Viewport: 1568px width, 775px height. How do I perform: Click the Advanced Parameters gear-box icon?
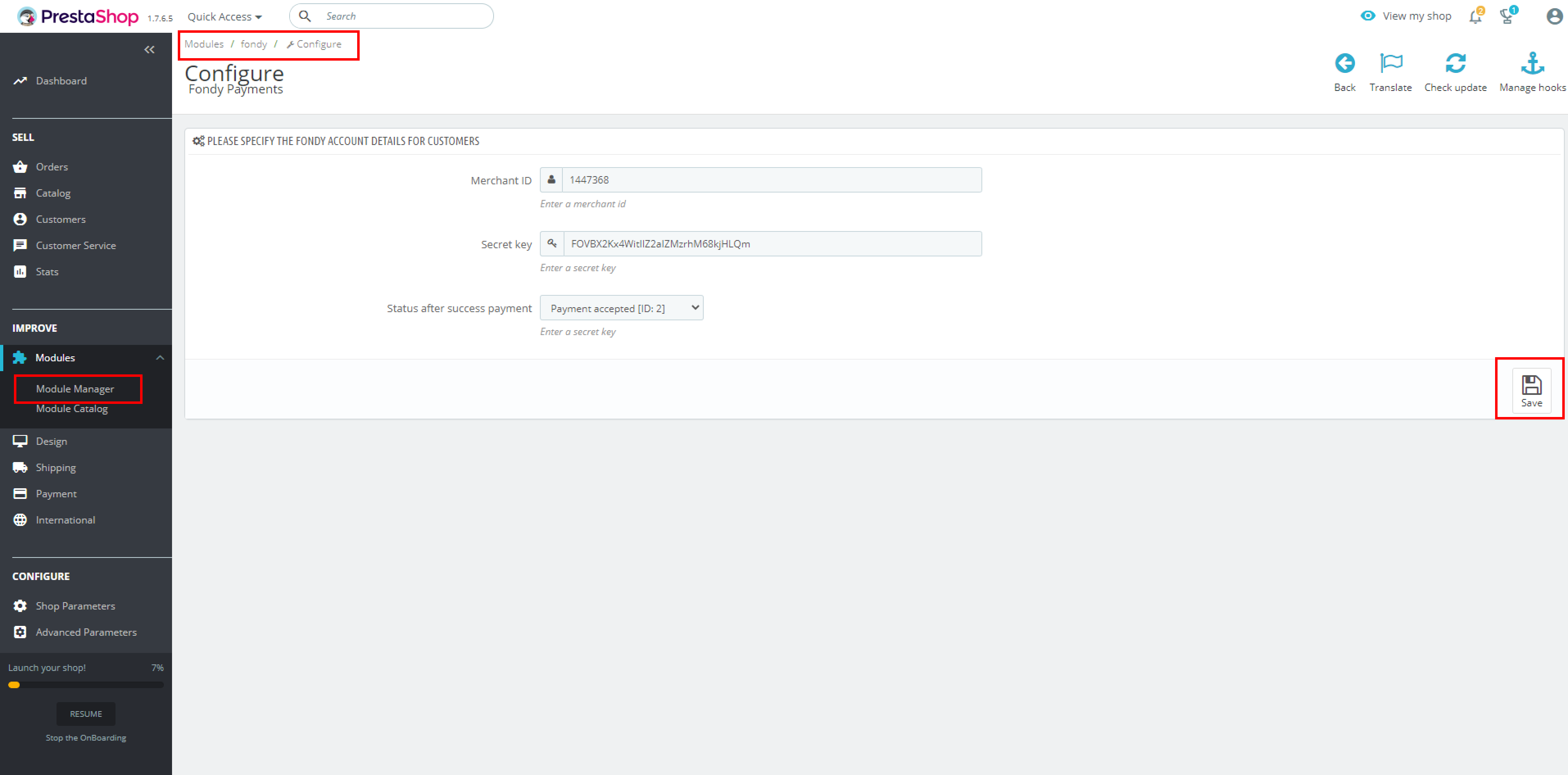[x=20, y=632]
